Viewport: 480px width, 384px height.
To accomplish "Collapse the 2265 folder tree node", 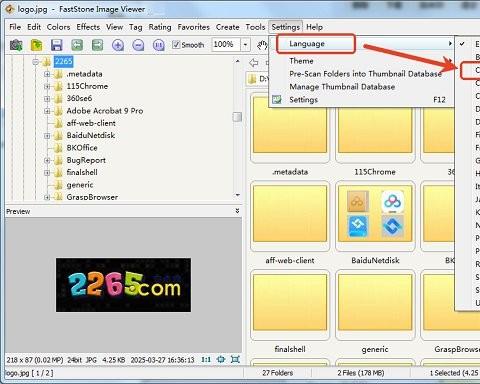I will coord(35,62).
